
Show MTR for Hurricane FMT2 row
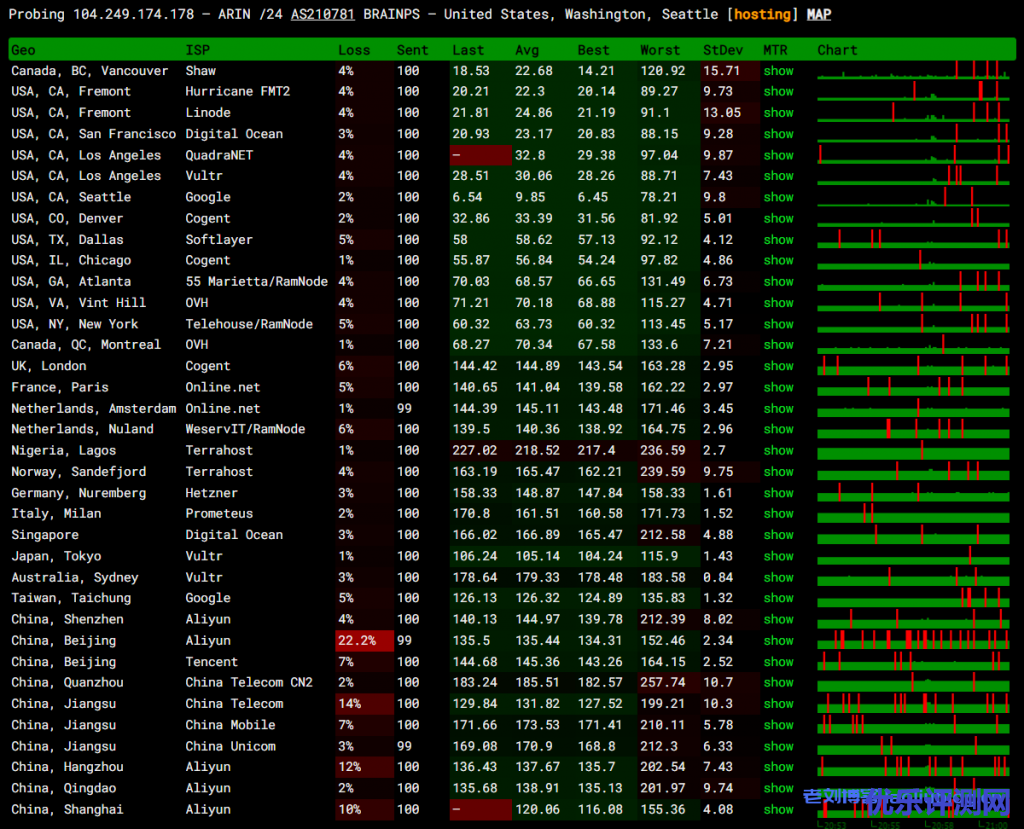click(778, 92)
